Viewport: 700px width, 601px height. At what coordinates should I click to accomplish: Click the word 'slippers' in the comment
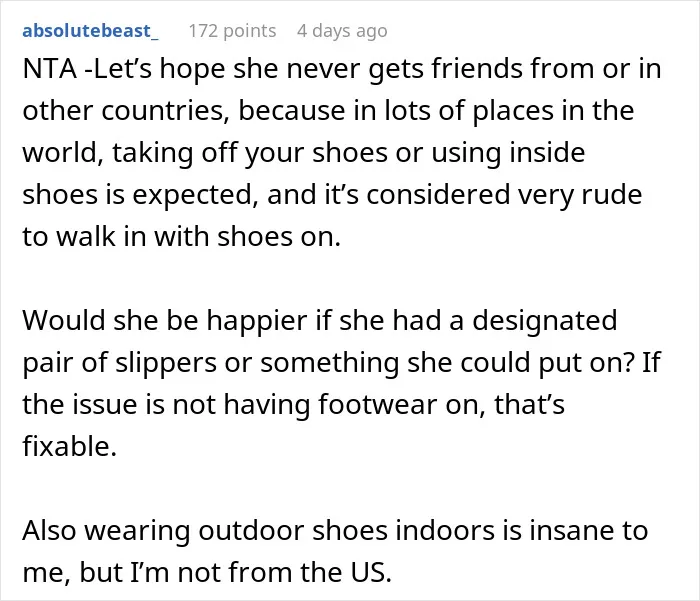coord(166,363)
